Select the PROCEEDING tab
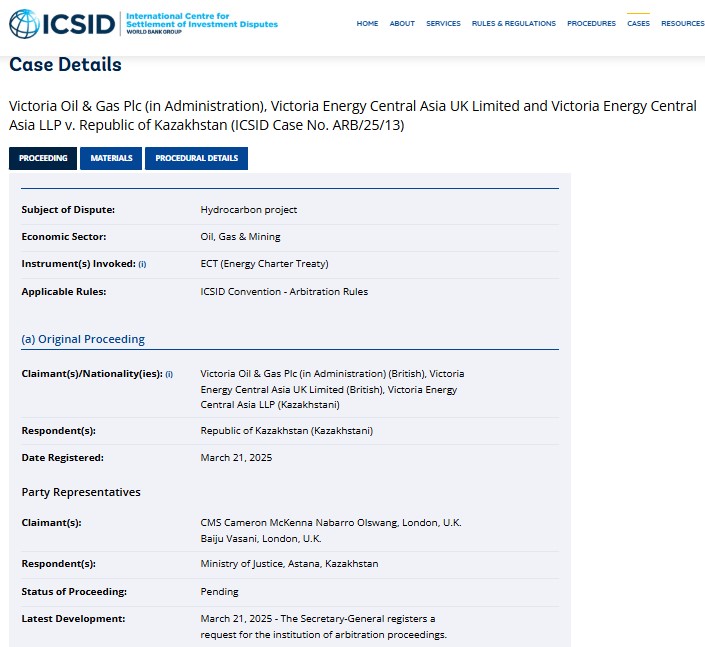 click(43, 158)
